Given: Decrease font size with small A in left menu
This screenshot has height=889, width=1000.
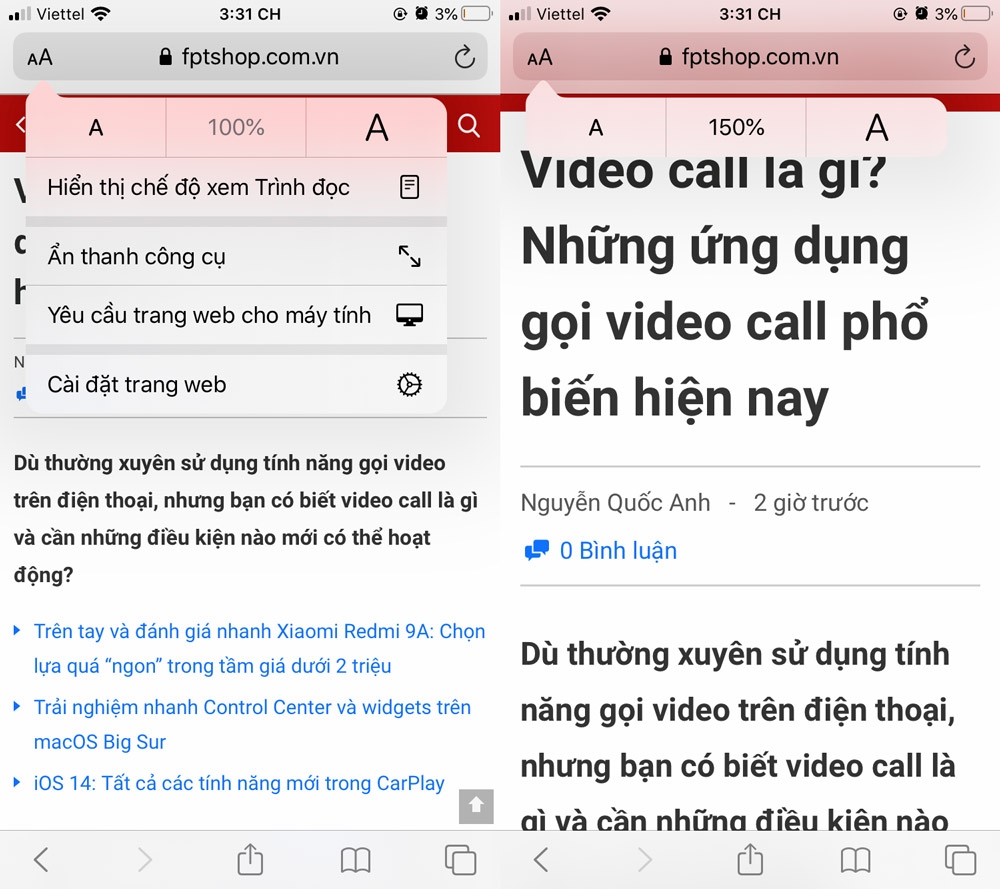Looking at the screenshot, I should [96, 128].
